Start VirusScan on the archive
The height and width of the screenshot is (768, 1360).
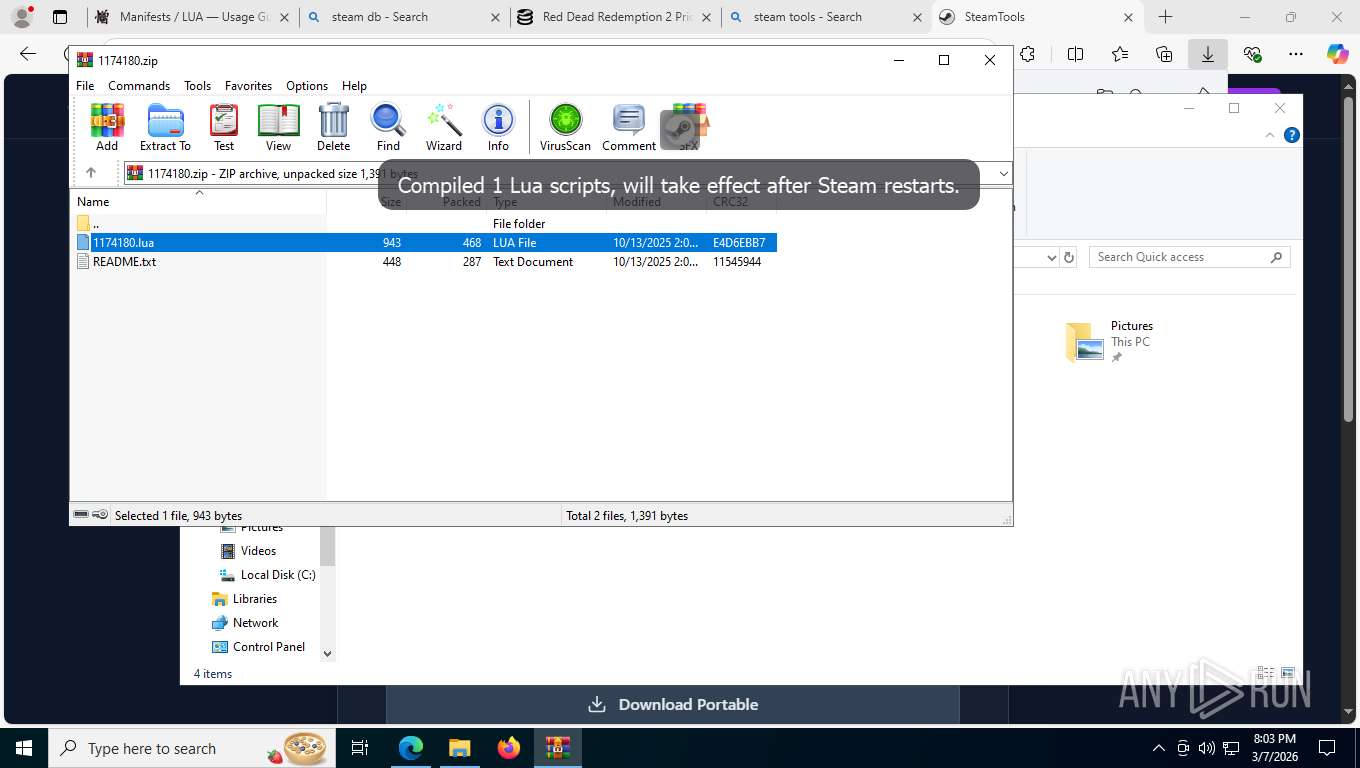tap(565, 127)
